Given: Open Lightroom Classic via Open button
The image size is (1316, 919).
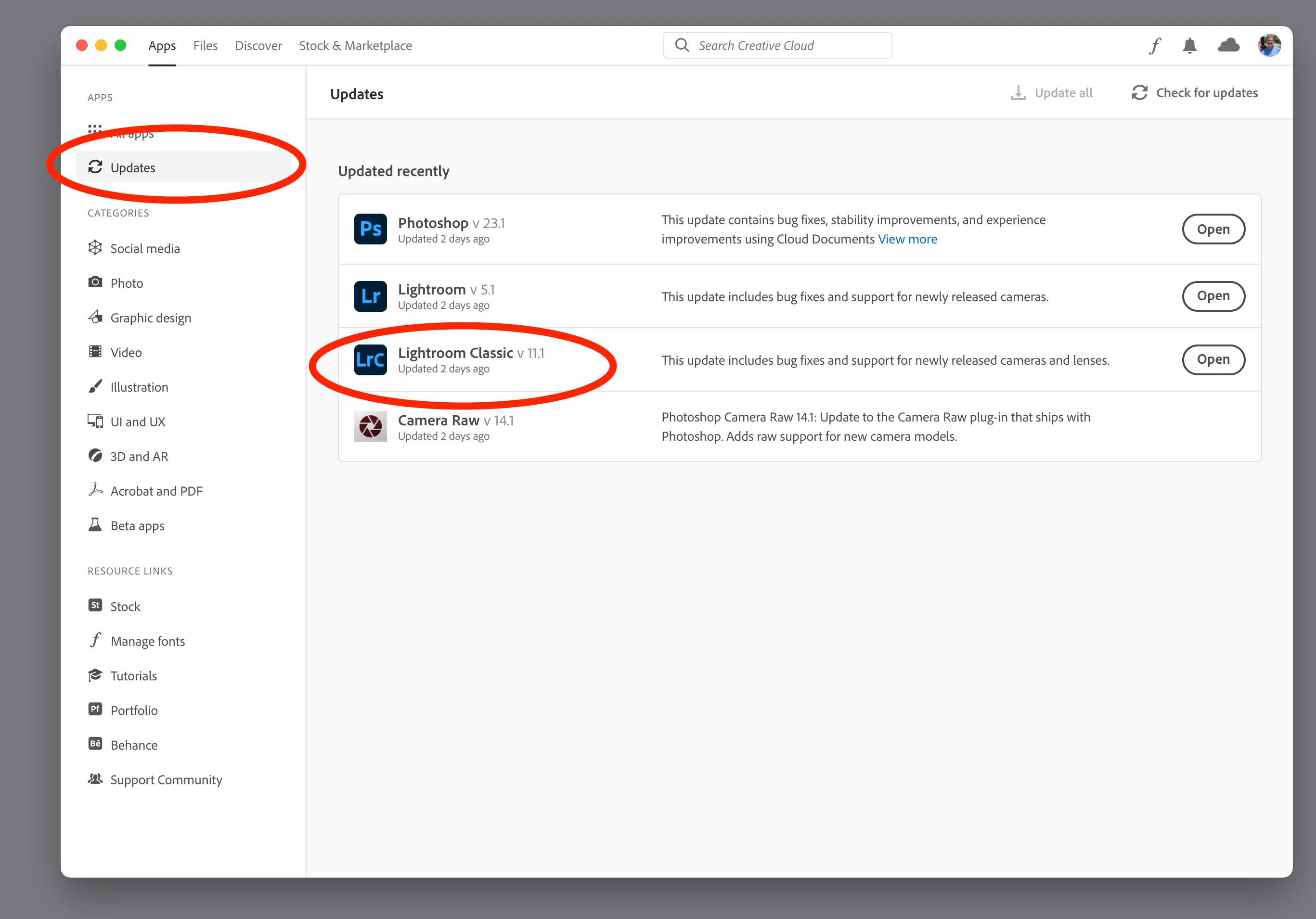Looking at the screenshot, I should coord(1213,359).
